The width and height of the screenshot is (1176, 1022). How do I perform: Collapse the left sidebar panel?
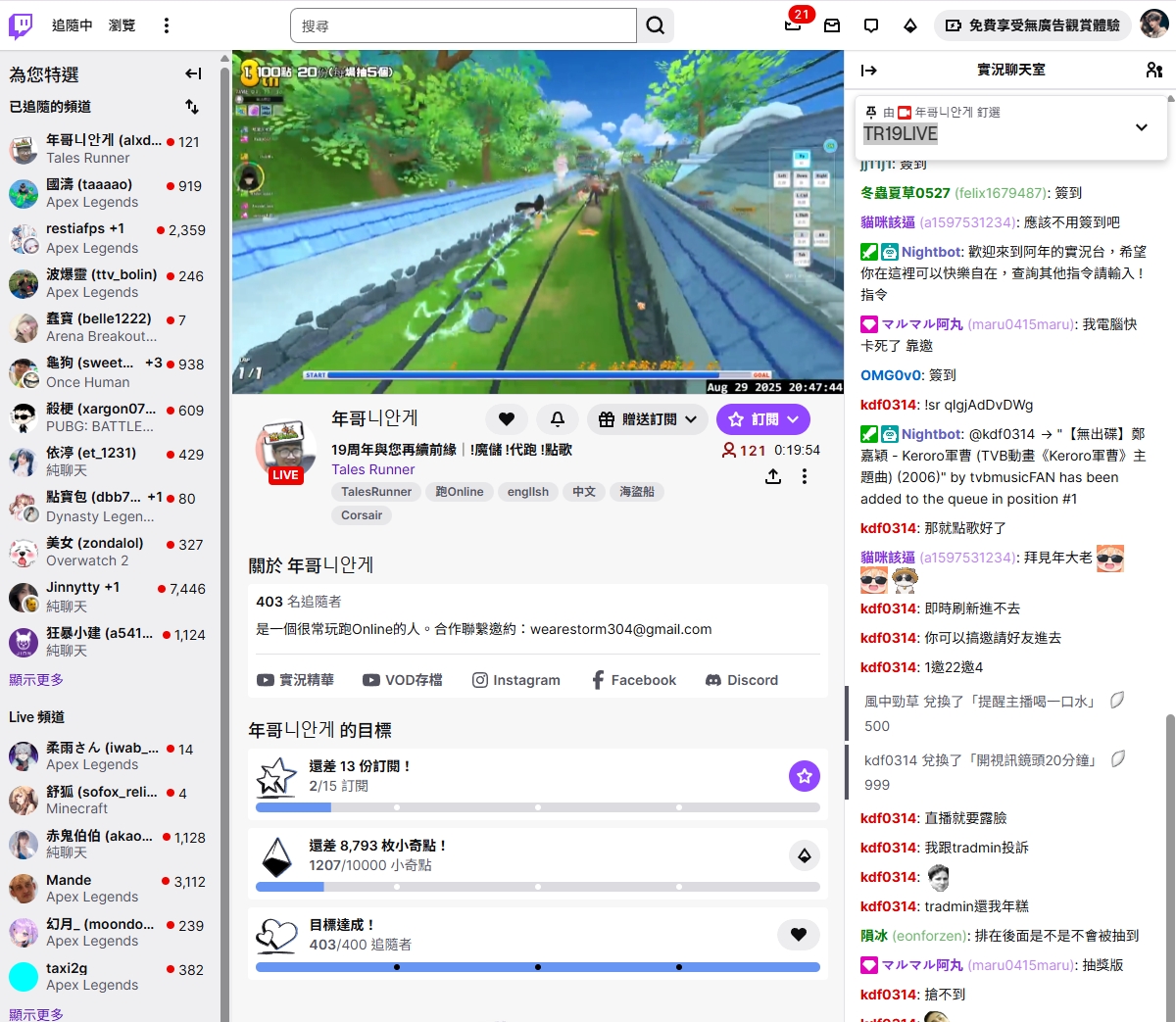coord(193,73)
